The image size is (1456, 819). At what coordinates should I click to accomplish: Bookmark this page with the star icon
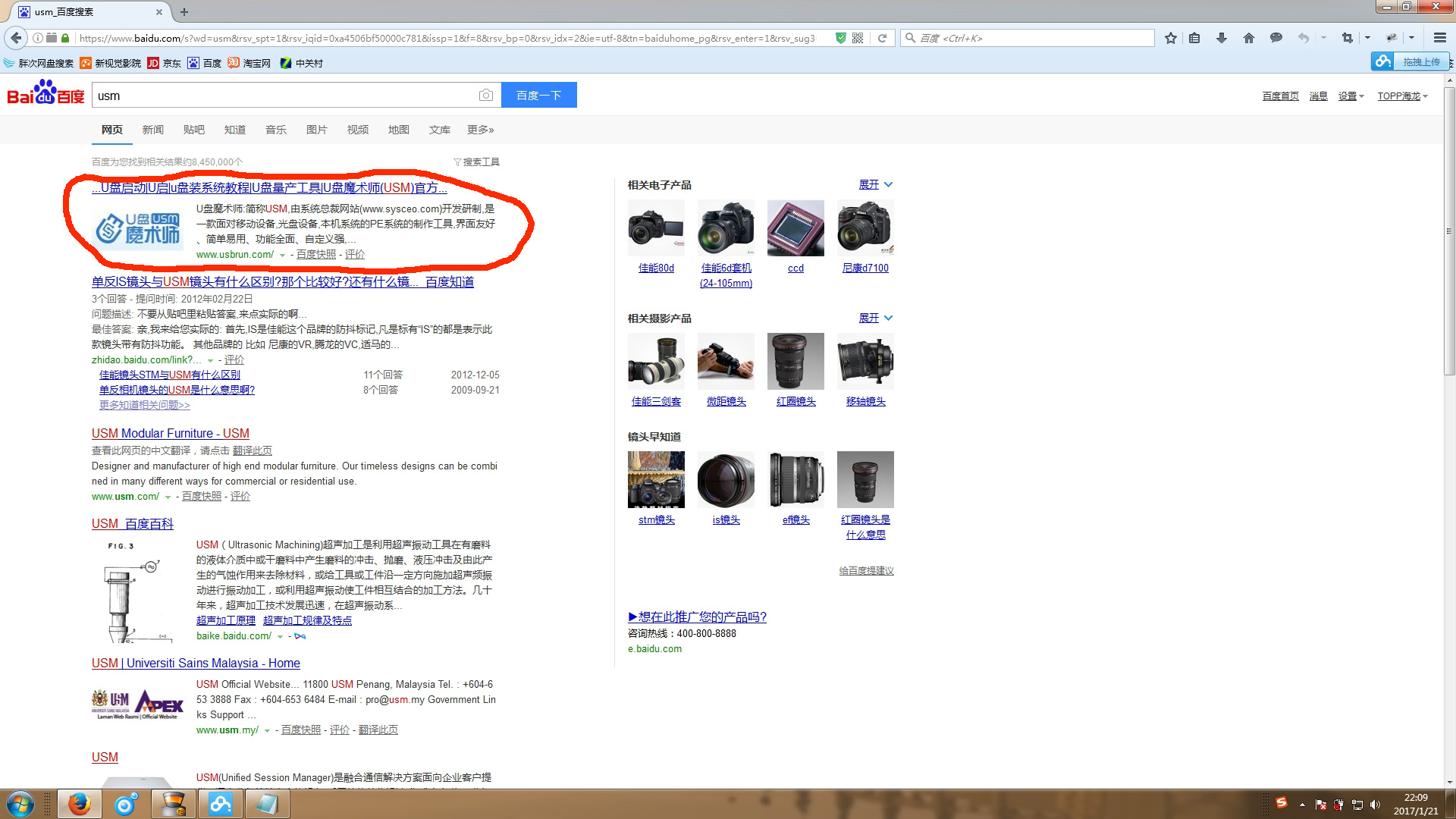(1171, 38)
